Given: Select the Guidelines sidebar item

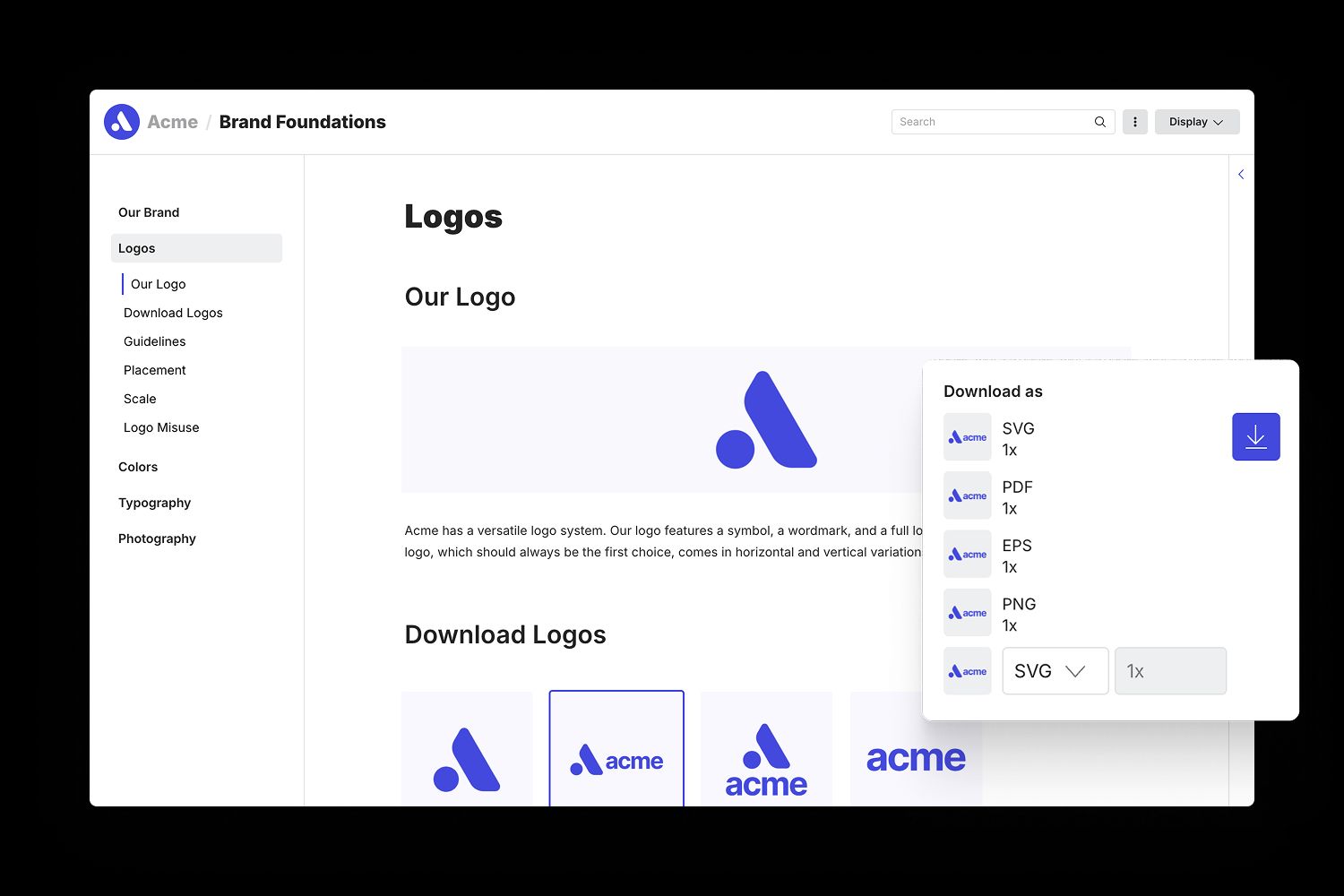Looking at the screenshot, I should 154,341.
